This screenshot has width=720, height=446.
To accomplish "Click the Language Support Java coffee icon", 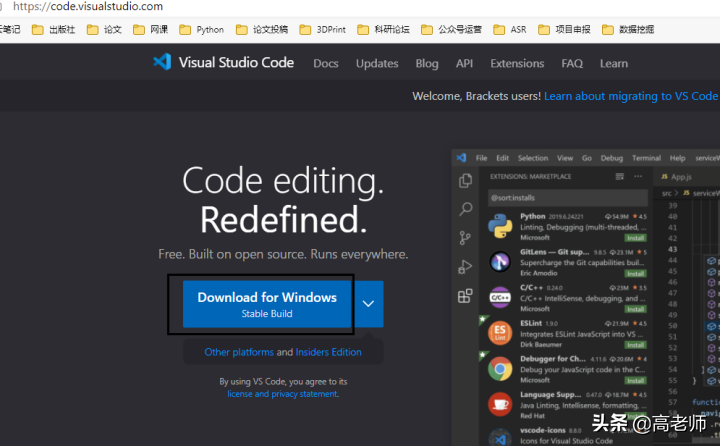I will (x=500, y=404).
